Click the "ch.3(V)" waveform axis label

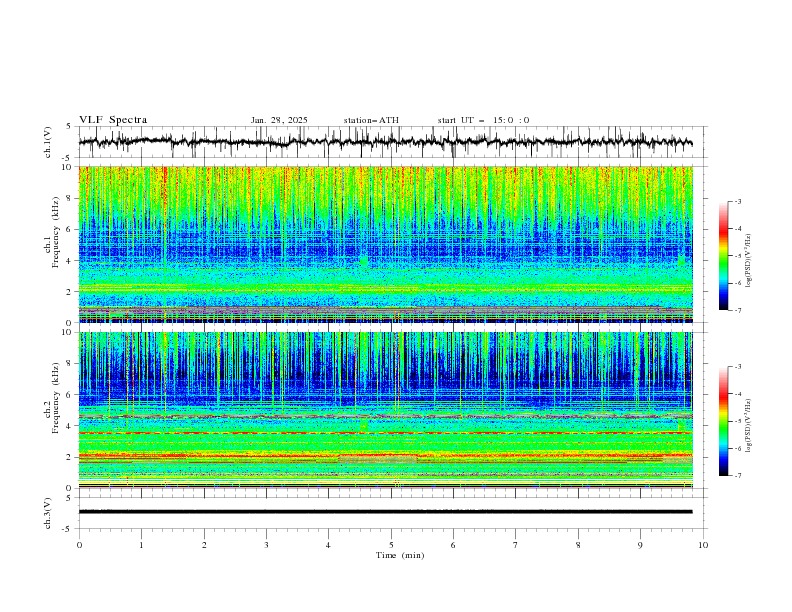click(48, 513)
